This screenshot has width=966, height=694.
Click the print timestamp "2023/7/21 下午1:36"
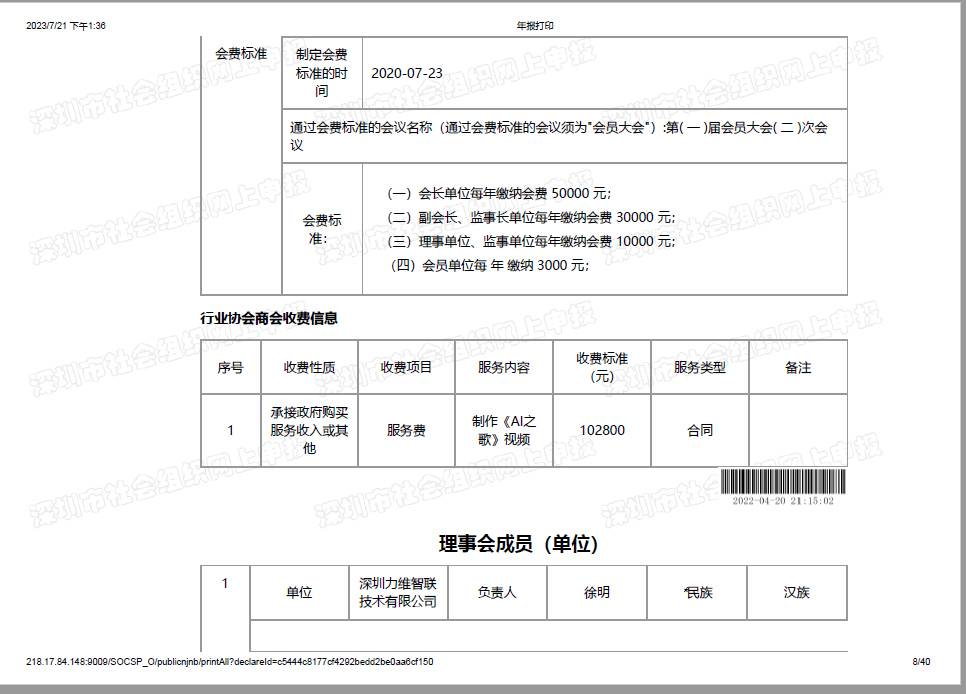(66, 26)
